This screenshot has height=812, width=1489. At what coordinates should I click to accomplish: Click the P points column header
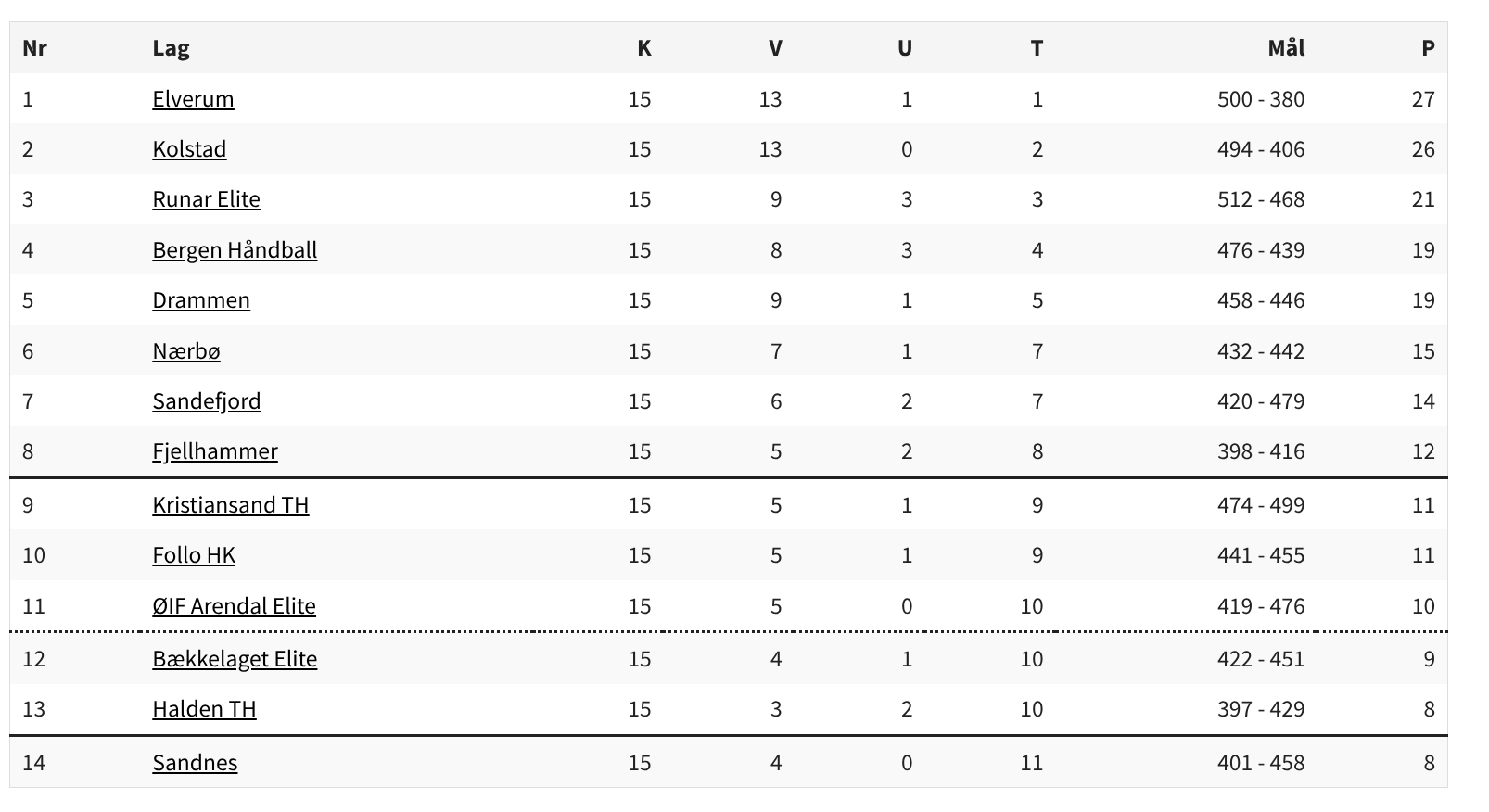[1428, 48]
